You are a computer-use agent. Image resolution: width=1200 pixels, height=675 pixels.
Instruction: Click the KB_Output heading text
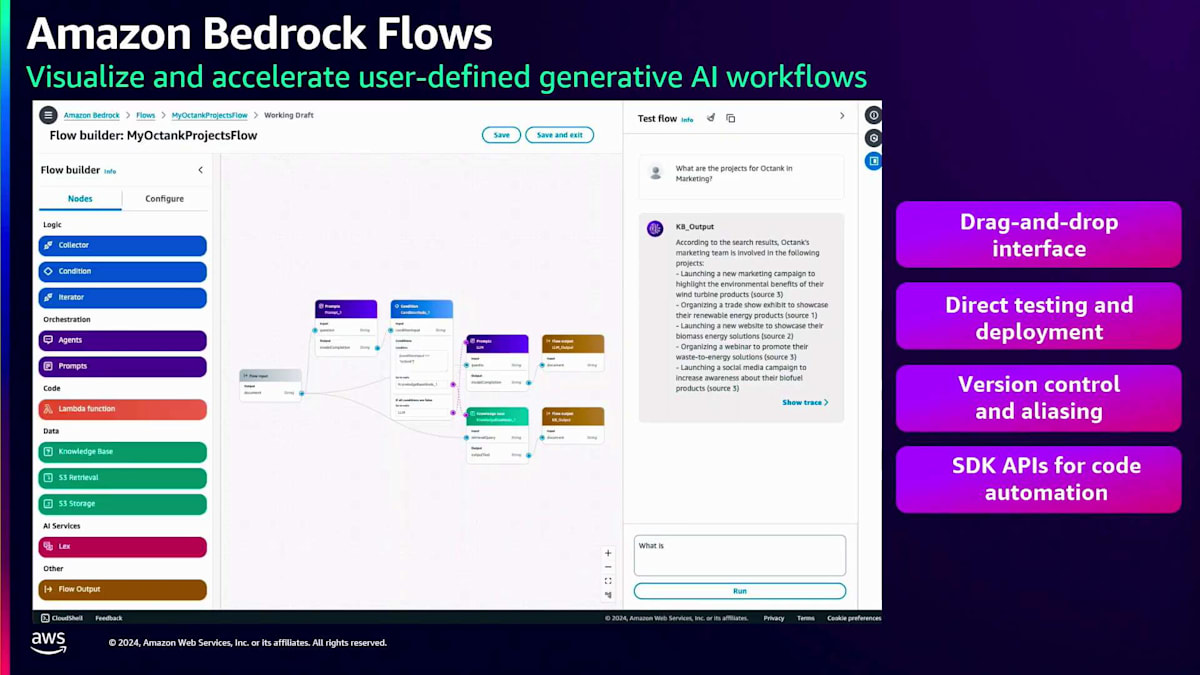click(695, 227)
